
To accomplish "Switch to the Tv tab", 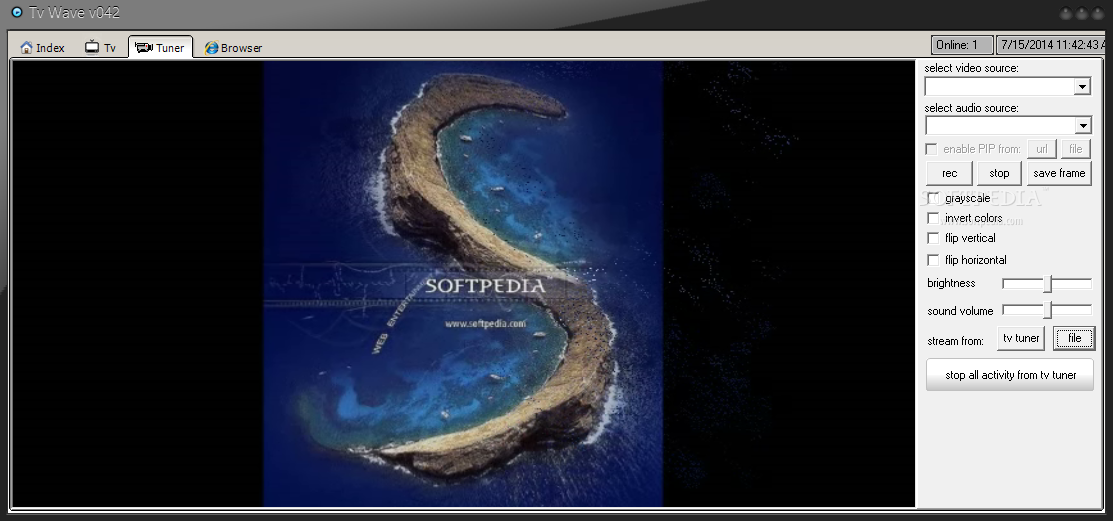I will click(x=101, y=48).
